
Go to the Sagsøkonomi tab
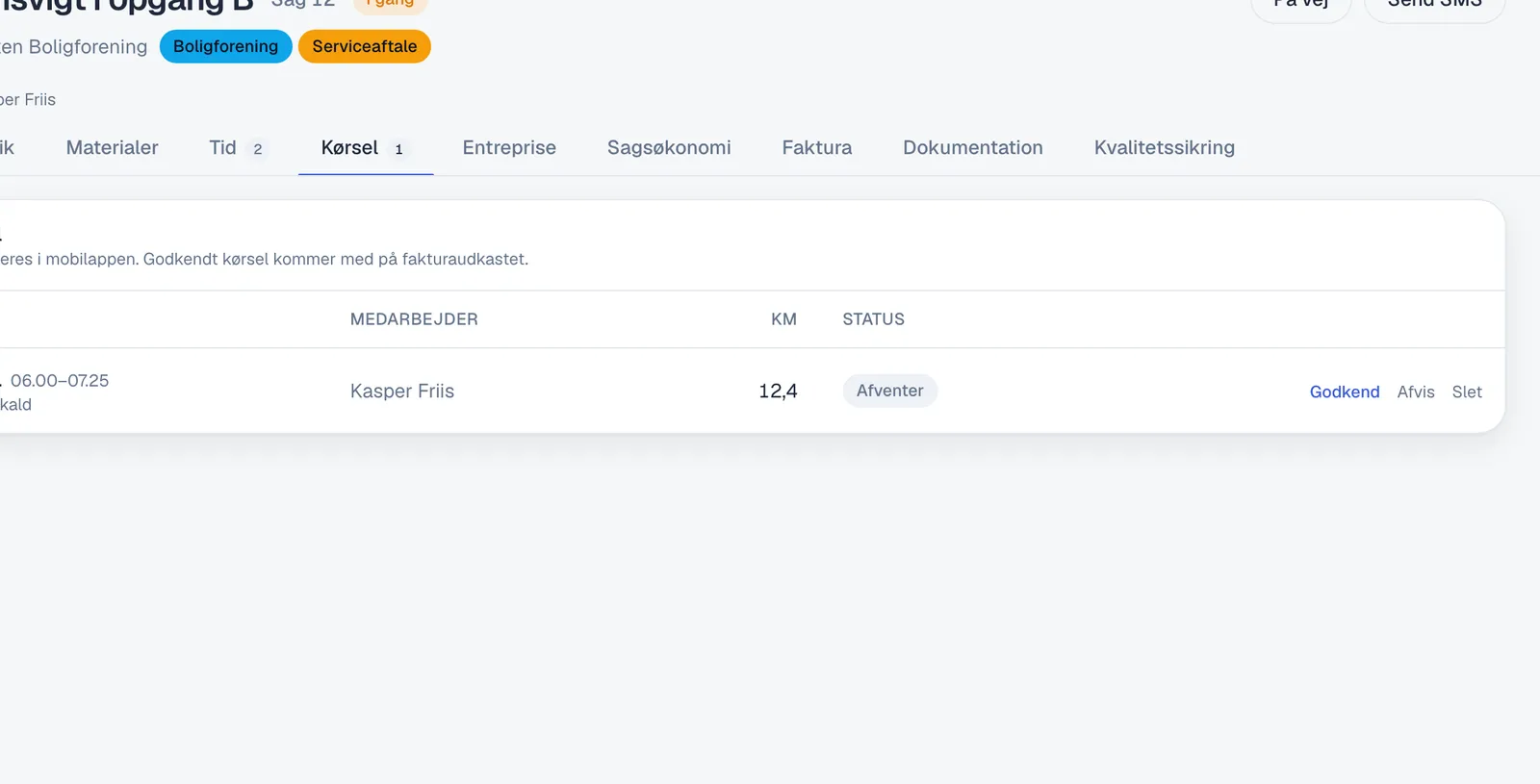pos(669,148)
